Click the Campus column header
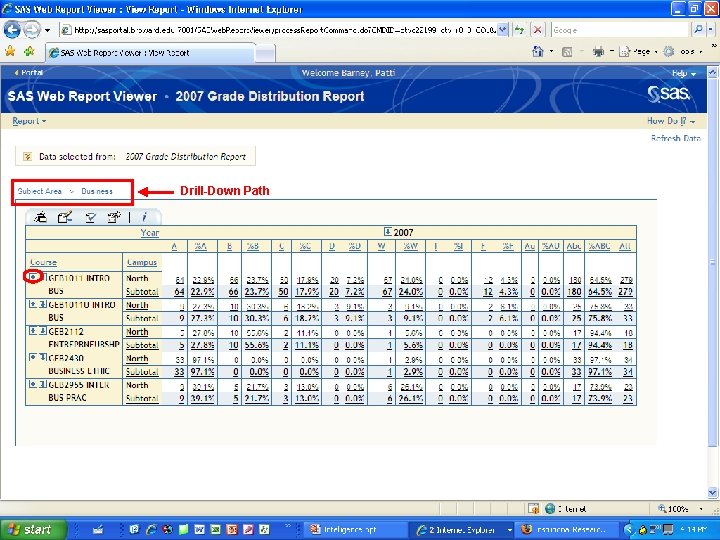 click(x=142, y=262)
